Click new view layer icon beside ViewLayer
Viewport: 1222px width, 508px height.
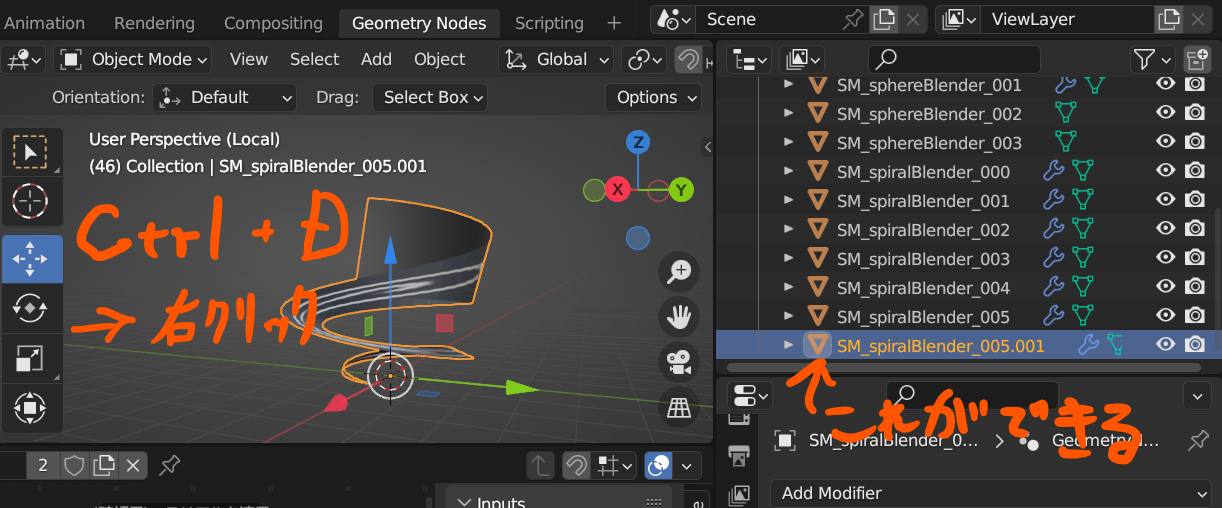1167,19
